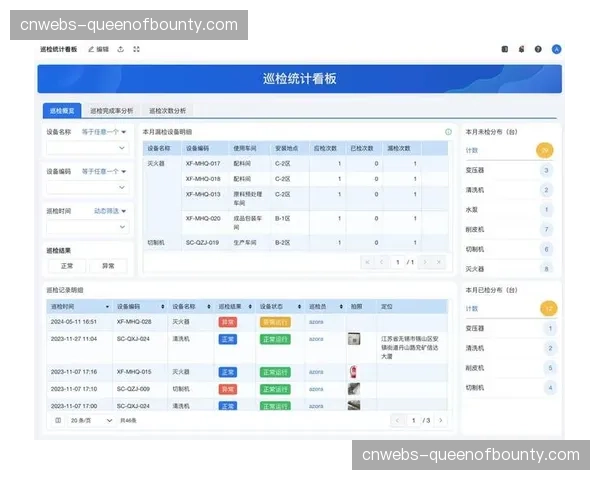Click azora inspector in SC-QZJ-009 row
This screenshot has width=600, height=480.
coord(316,389)
